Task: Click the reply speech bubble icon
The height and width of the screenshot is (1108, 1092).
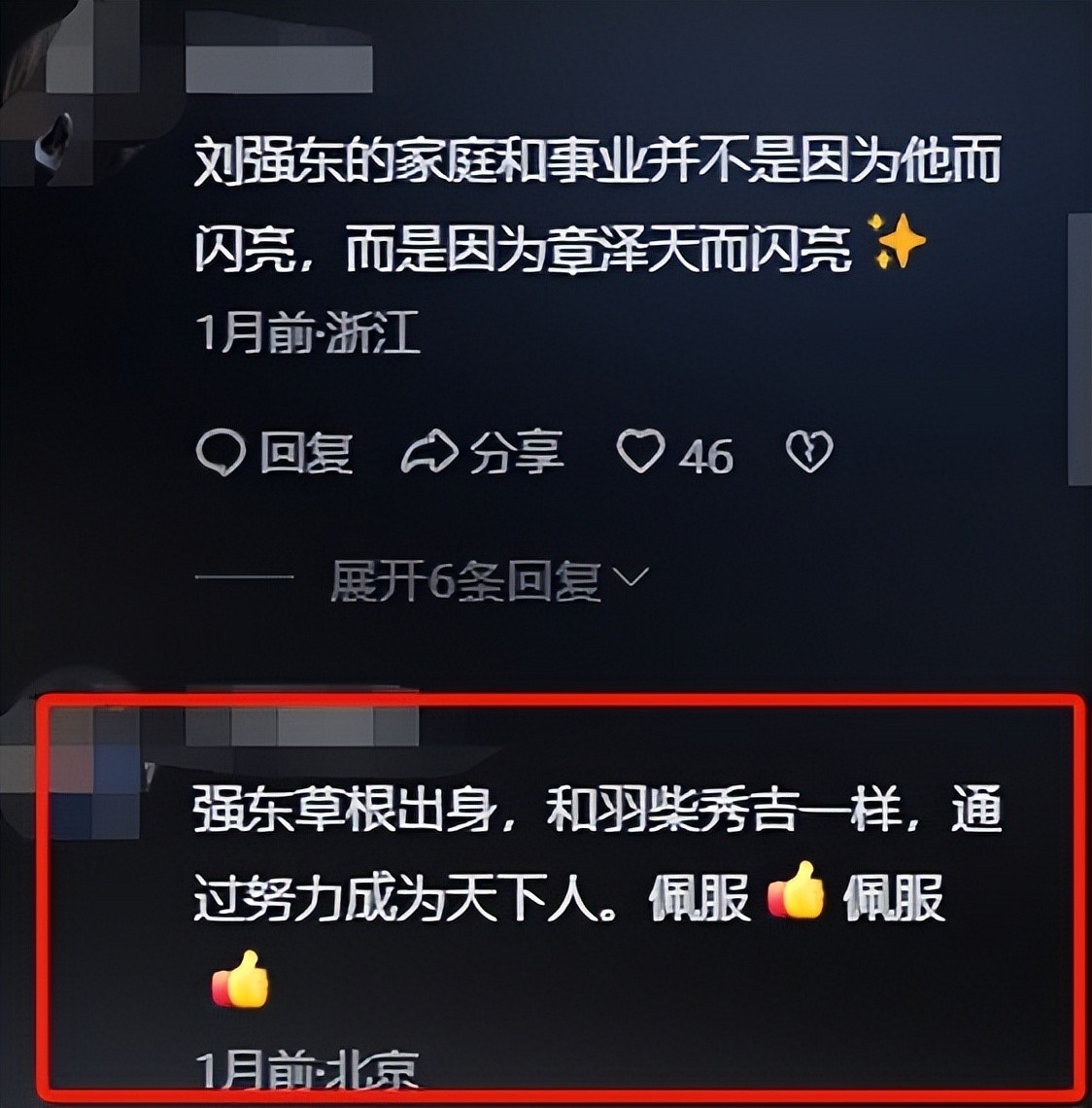Action: click(220, 453)
